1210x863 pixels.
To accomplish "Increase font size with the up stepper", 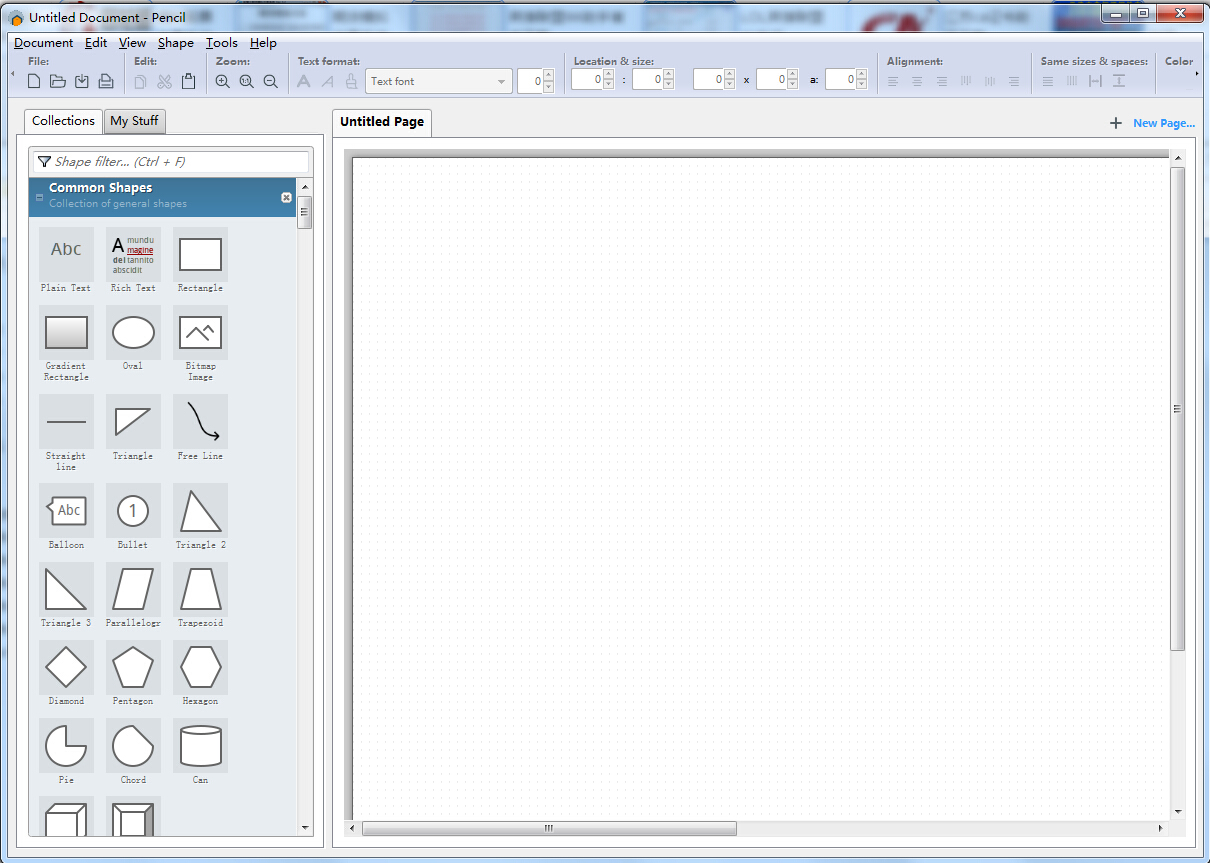I will click(547, 76).
